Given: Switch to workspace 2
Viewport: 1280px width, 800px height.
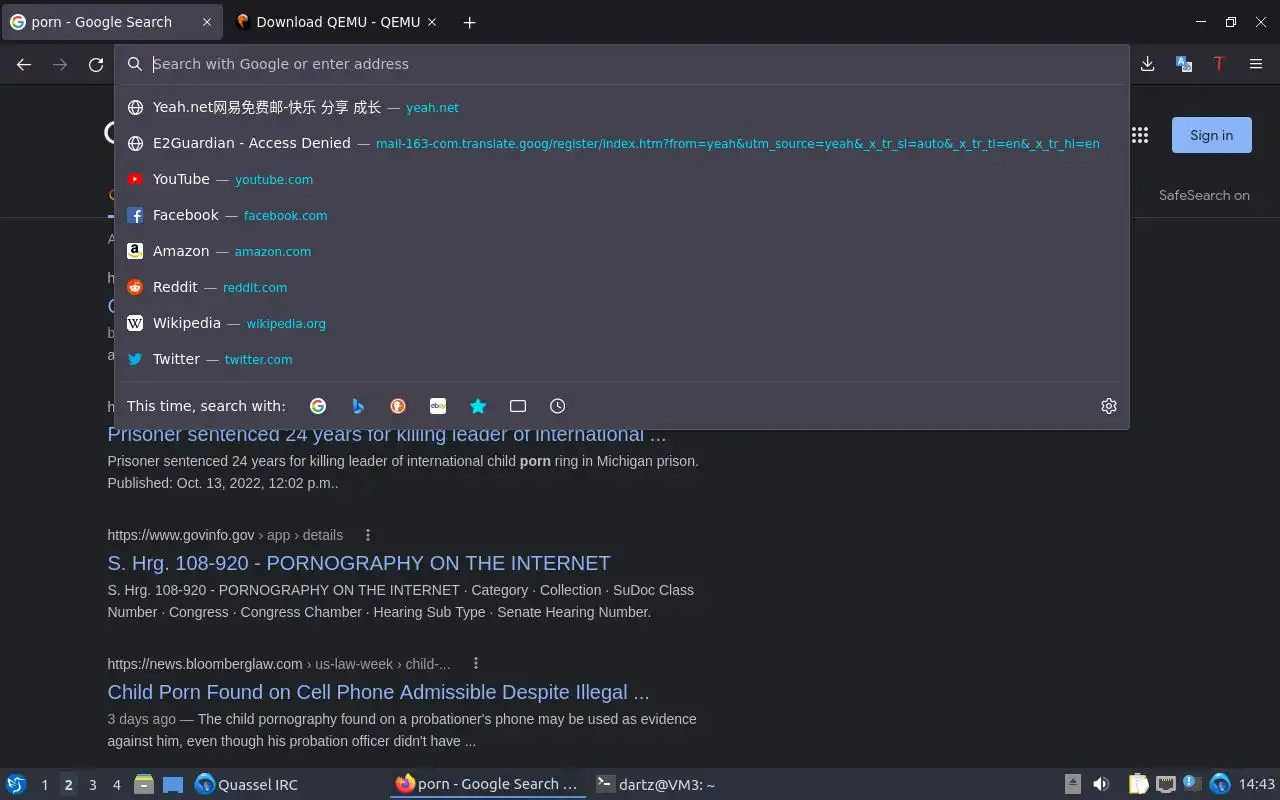Looking at the screenshot, I should pyautogui.click(x=68, y=785).
